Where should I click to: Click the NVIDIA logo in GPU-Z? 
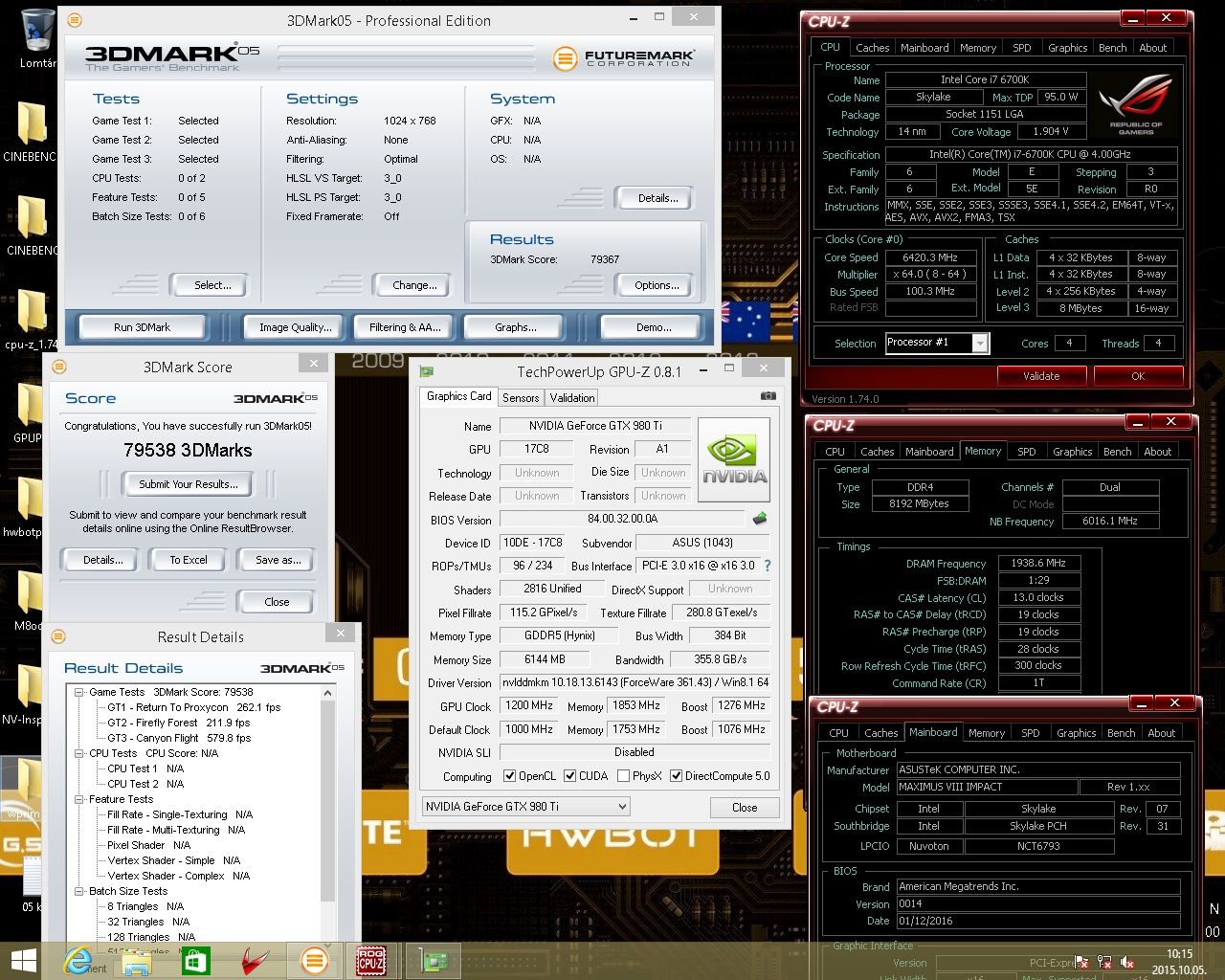point(734,459)
